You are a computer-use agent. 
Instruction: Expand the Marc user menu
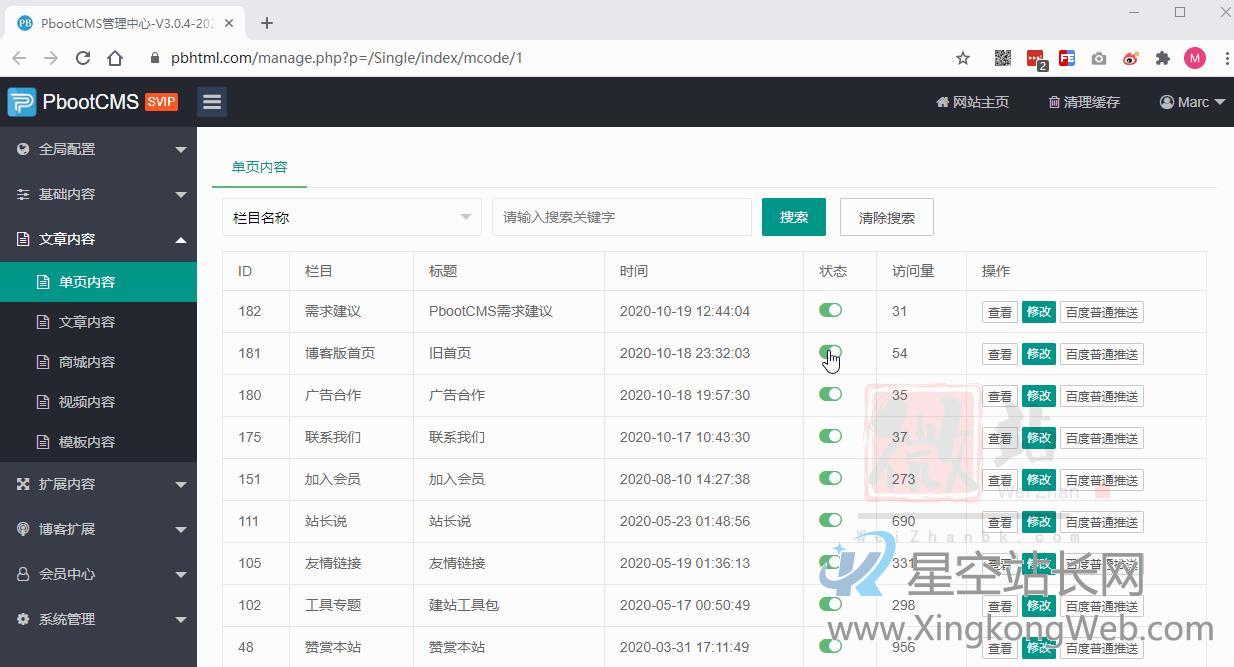pos(1191,101)
